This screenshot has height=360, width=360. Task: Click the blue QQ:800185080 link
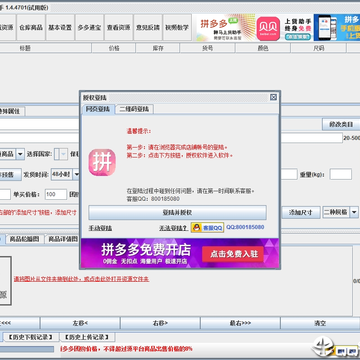pyautogui.click(x=245, y=227)
